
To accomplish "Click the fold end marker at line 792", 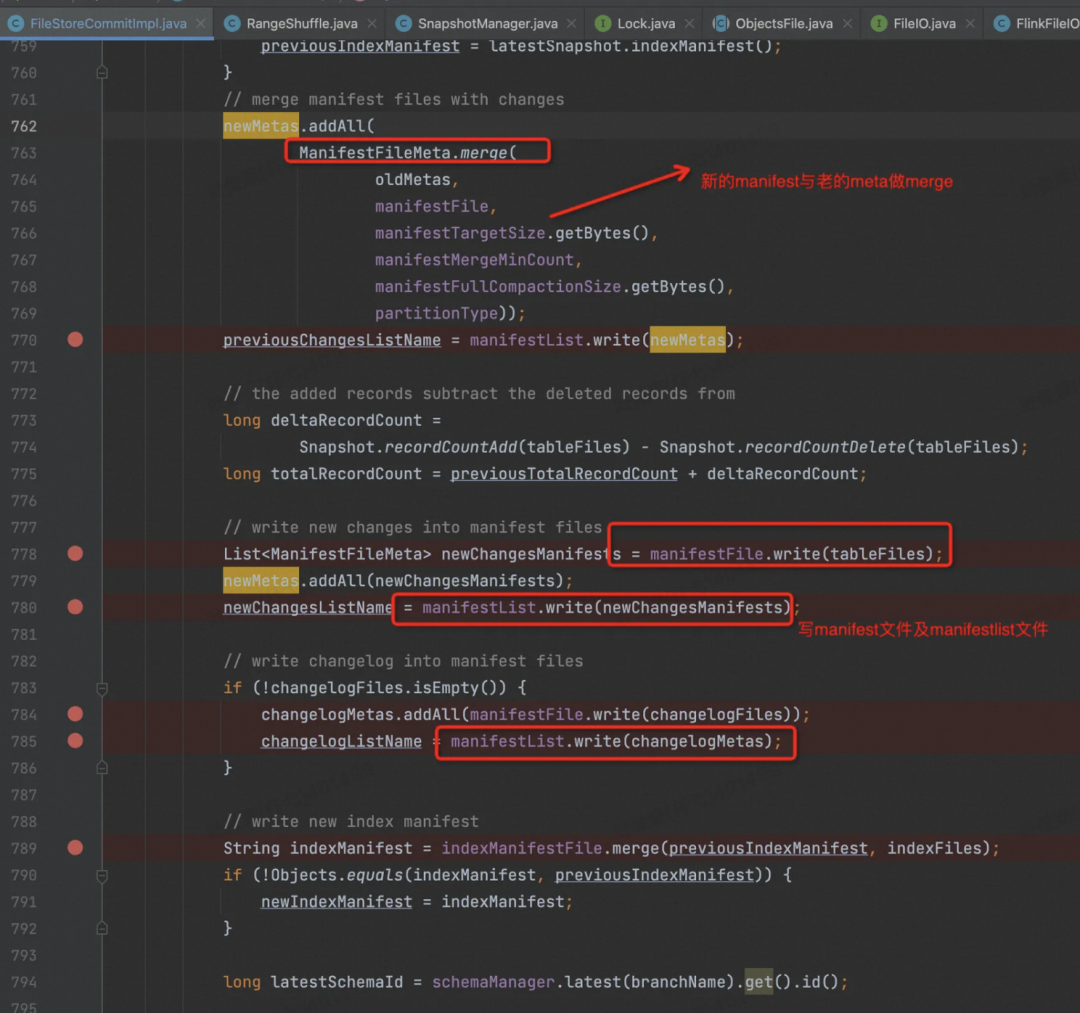I will pyautogui.click(x=102, y=928).
